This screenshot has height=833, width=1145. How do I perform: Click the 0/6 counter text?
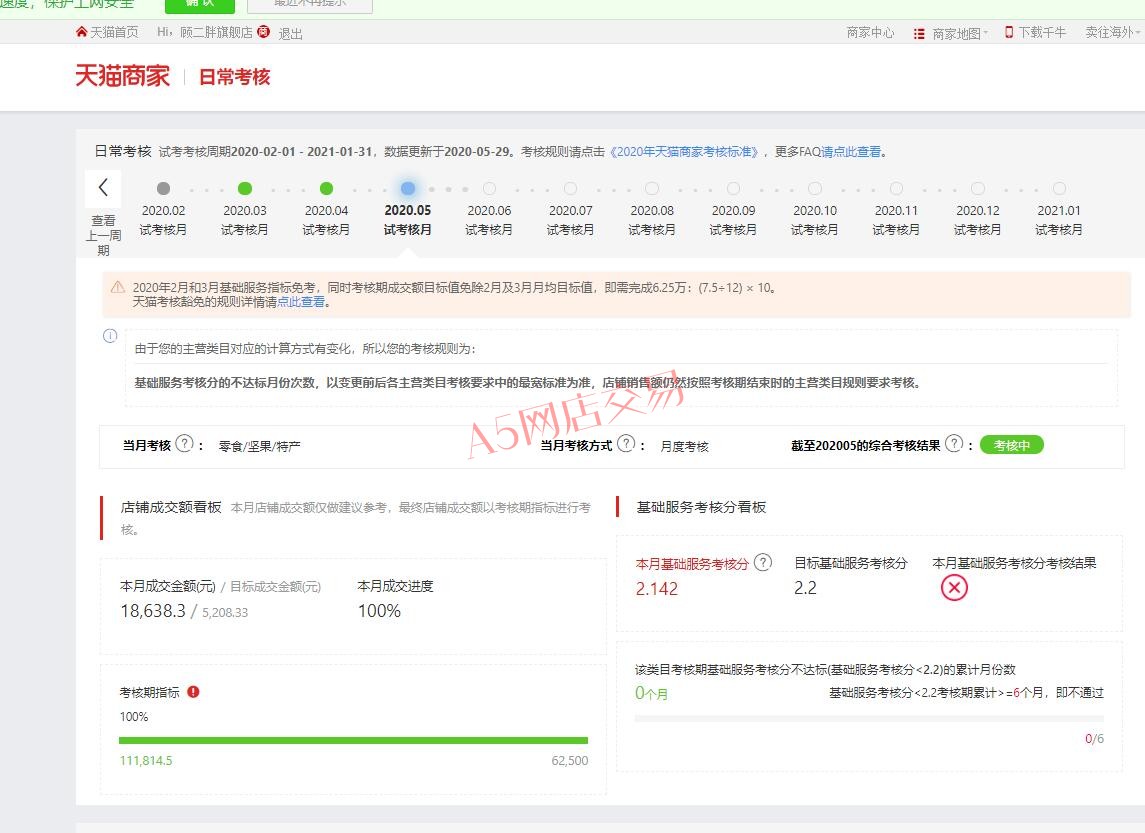[1094, 739]
